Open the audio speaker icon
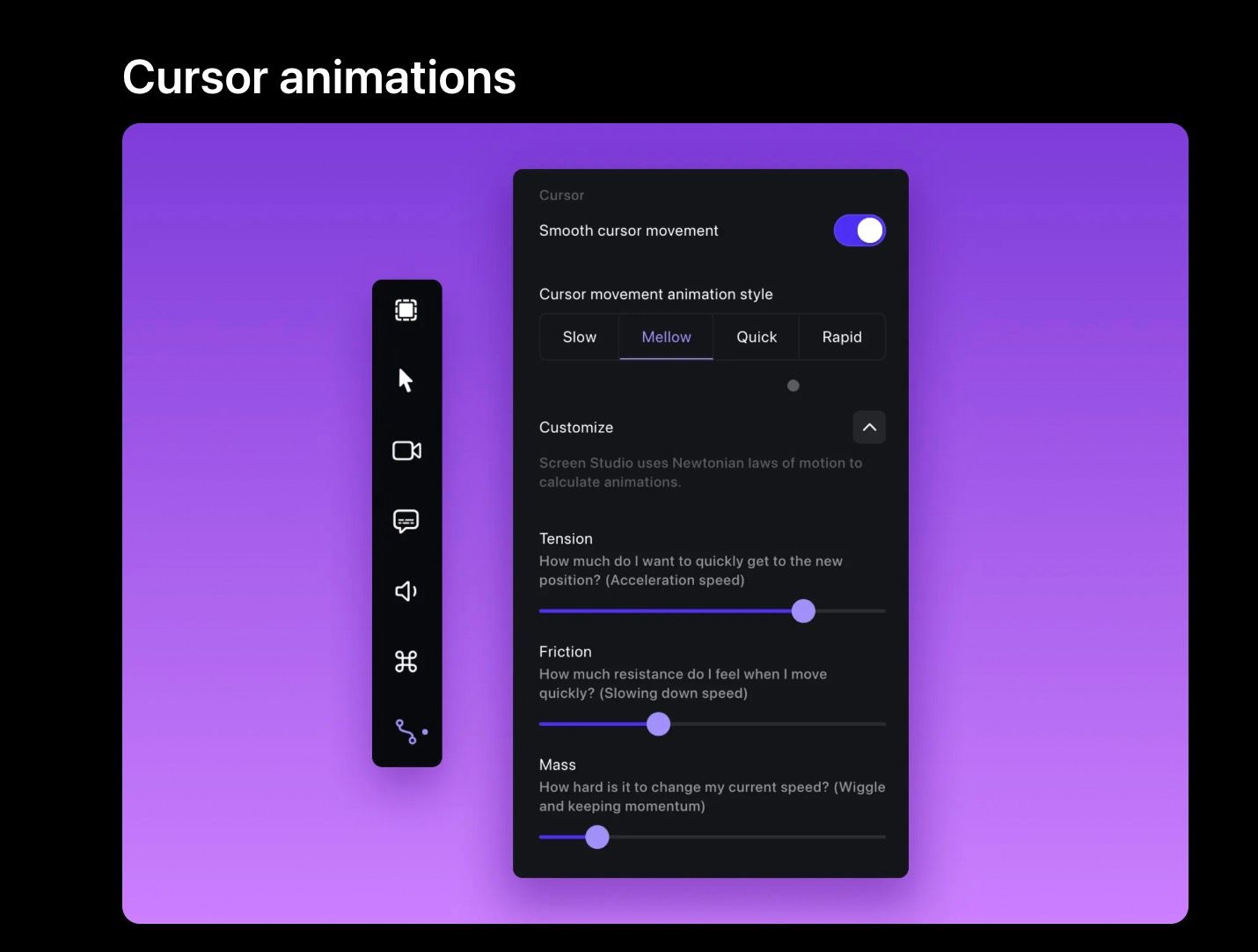1258x952 pixels. click(406, 591)
